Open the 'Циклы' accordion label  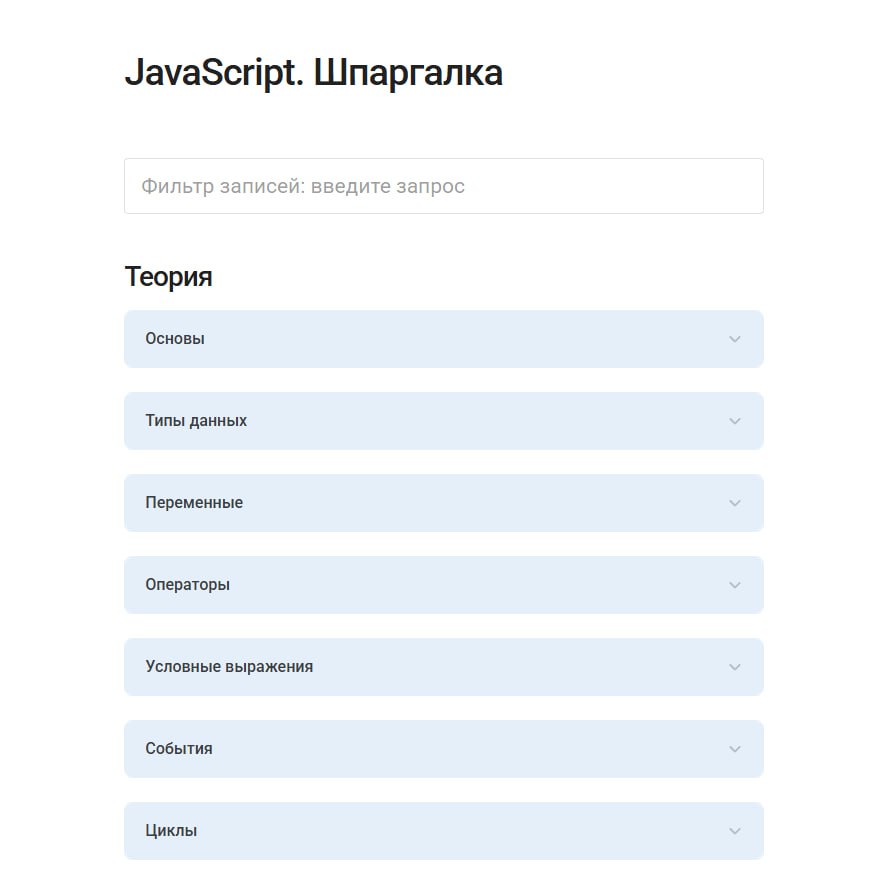tap(171, 831)
